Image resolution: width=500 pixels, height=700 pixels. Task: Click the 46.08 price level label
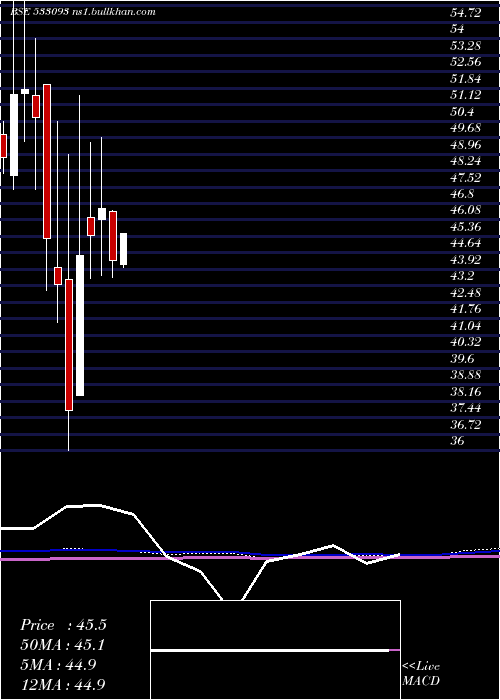pos(466,210)
